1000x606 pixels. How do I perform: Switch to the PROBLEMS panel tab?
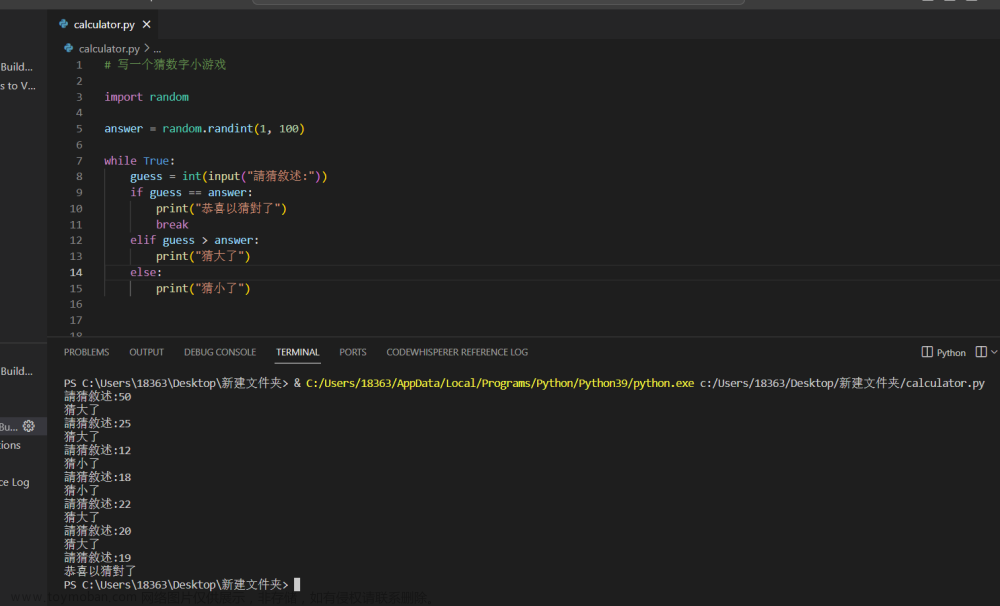[x=87, y=352]
